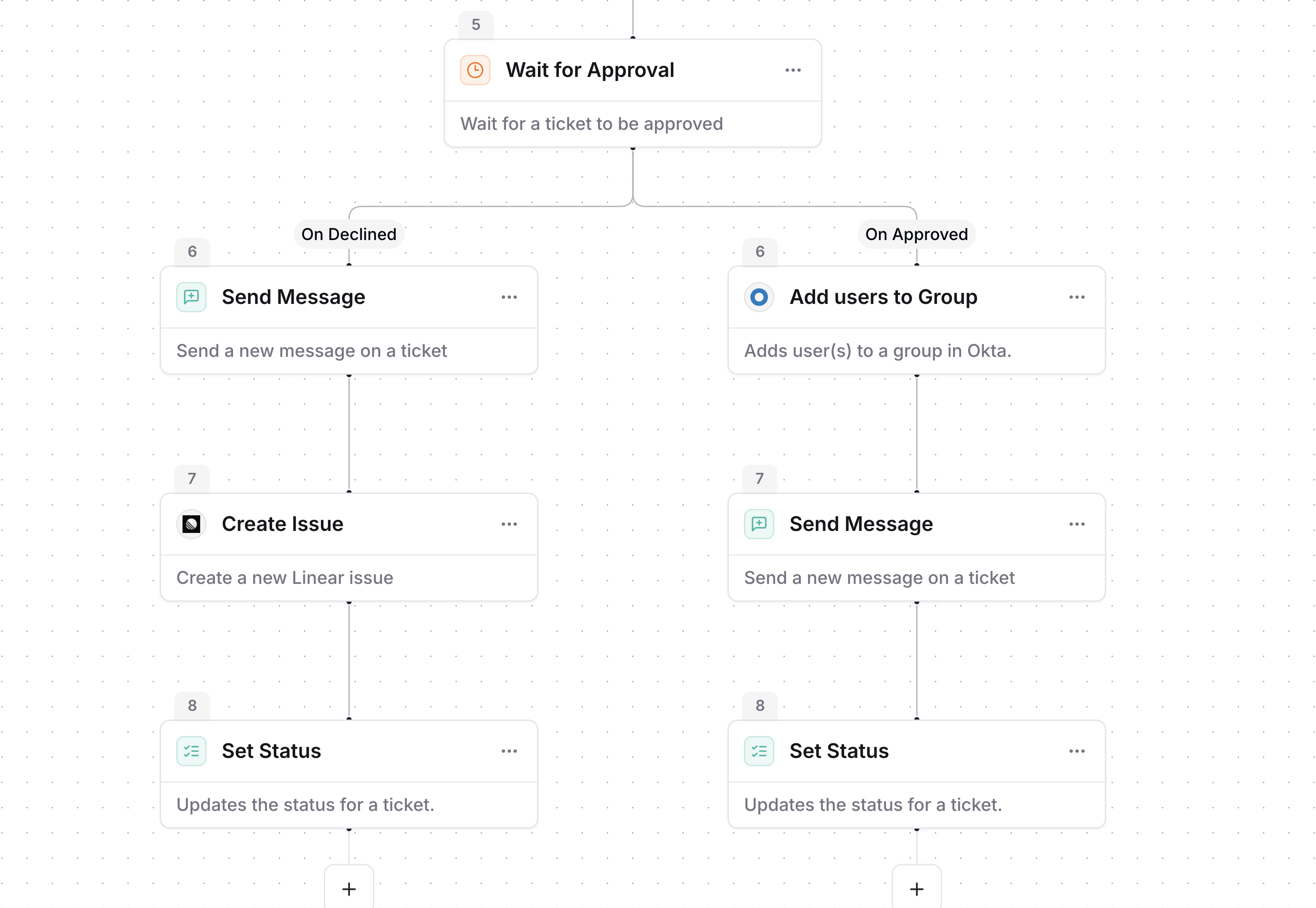
Task: Open the ellipsis menu on the declined-branch Send Message
Action: tap(509, 297)
